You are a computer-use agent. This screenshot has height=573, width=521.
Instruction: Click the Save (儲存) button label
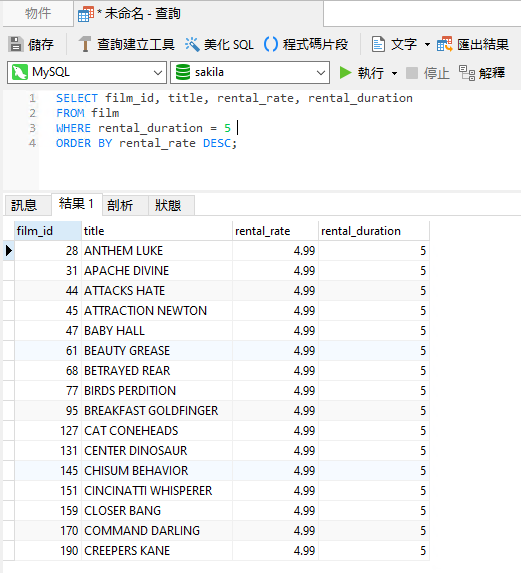point(41,45)
